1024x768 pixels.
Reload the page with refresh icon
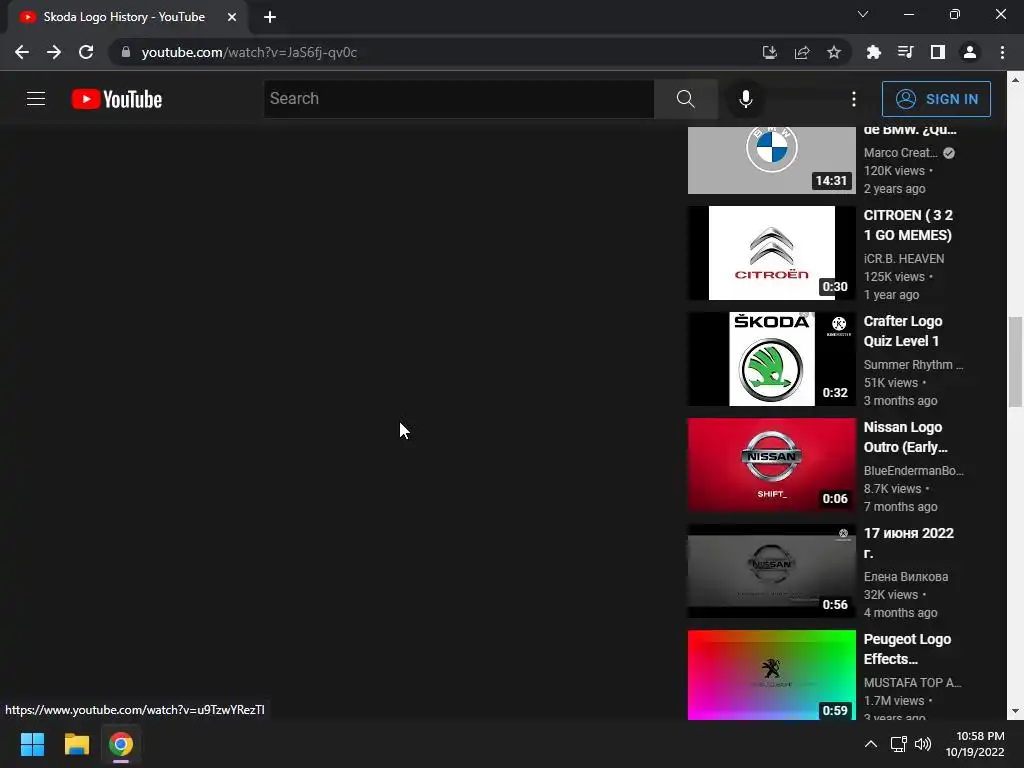tap(86, 52)
